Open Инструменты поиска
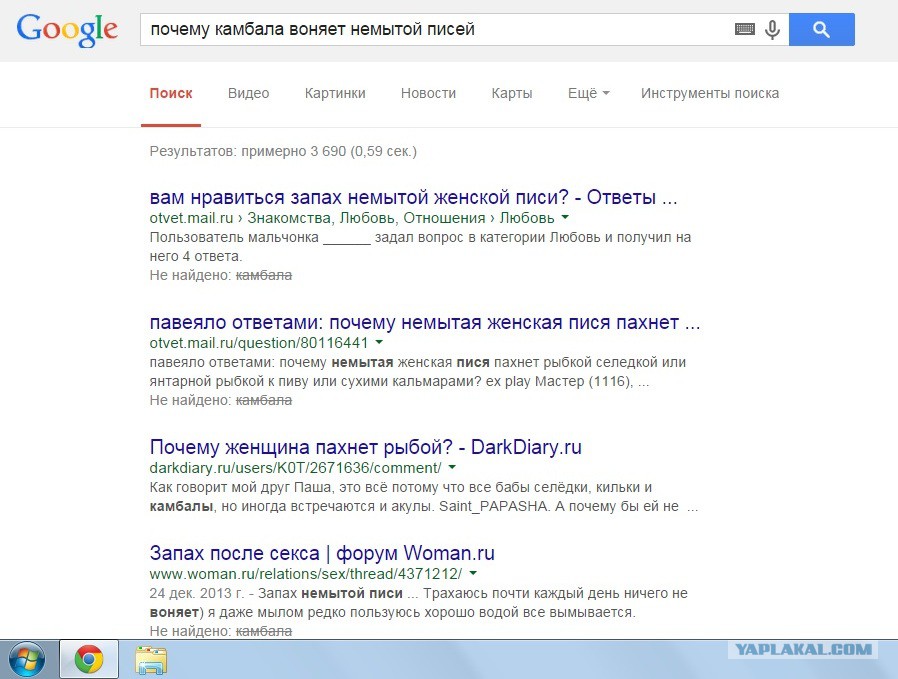 coord(710,93)
